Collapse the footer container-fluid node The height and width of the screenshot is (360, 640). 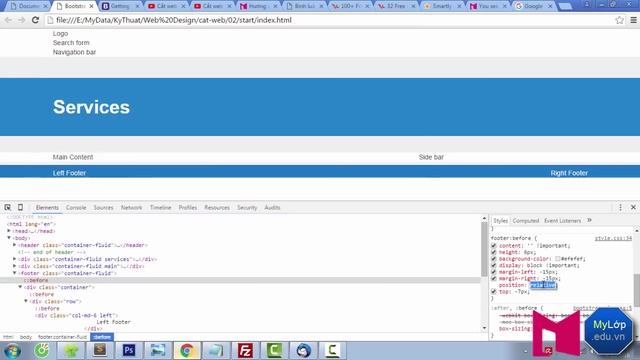(x=15, y=273)
